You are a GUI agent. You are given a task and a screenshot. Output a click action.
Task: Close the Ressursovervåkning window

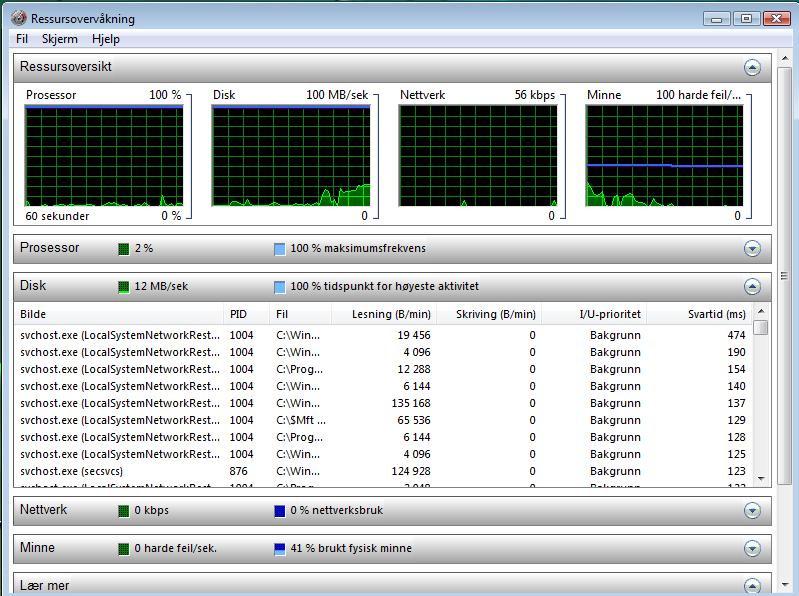point(776,19)
